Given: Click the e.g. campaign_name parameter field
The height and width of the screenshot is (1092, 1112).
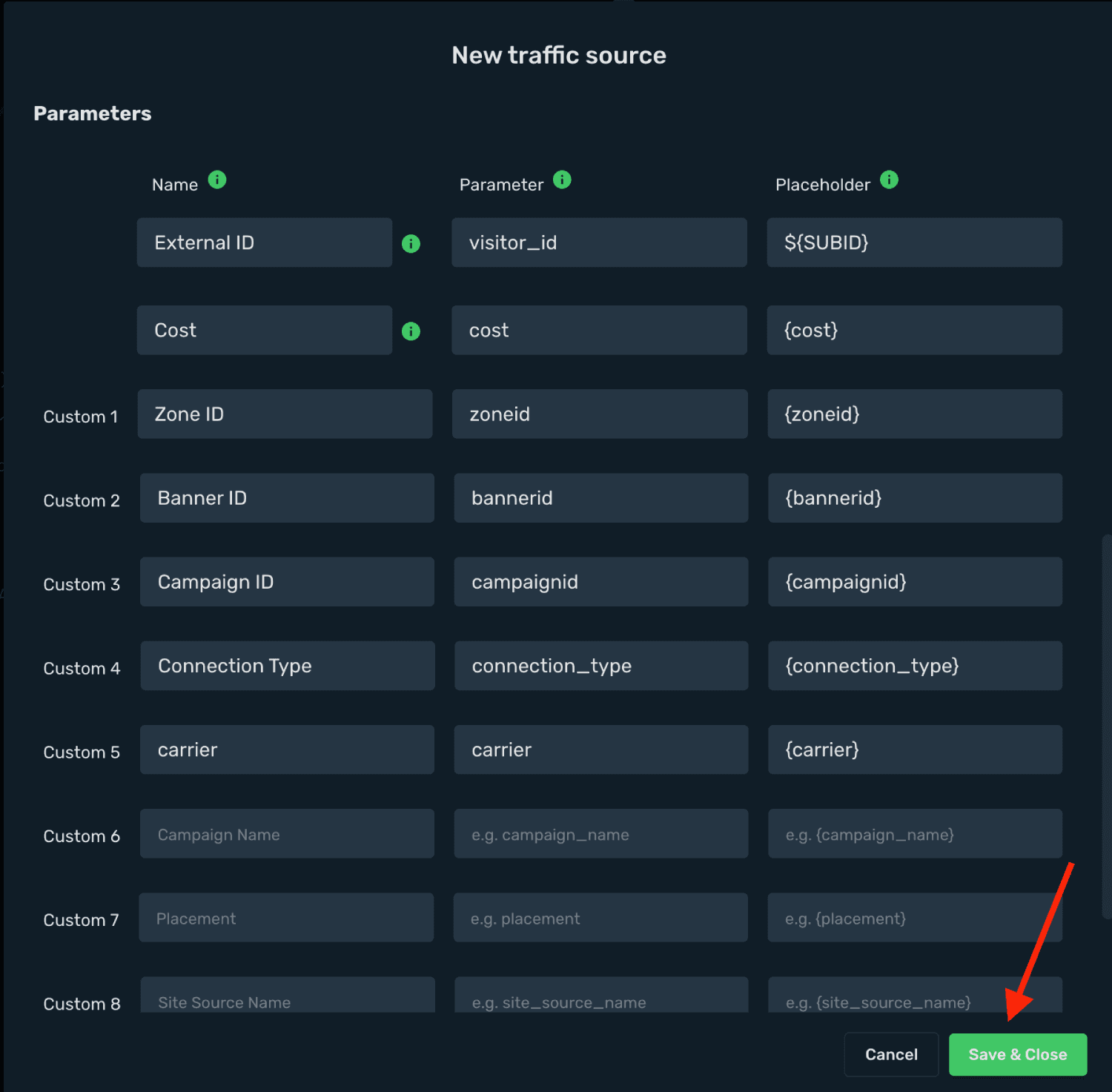Looking at the screenshot, I should coord(601,833).
